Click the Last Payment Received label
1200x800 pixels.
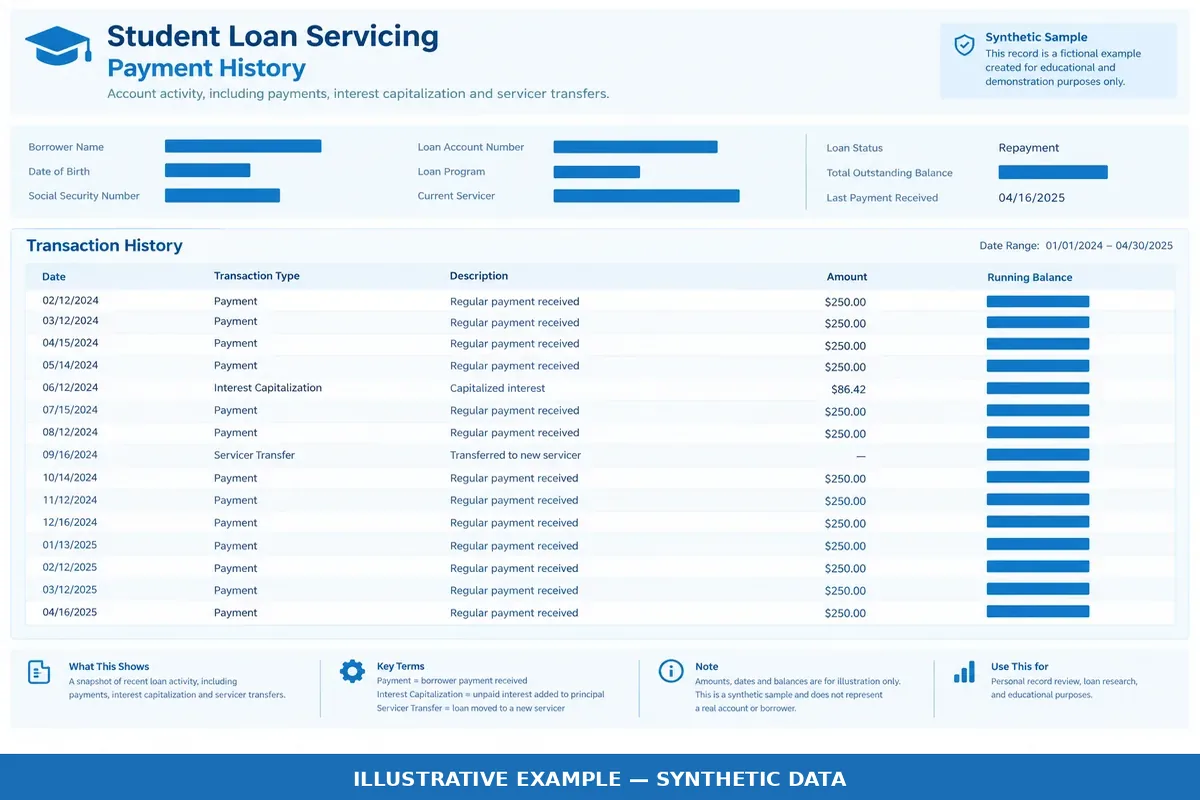coord(882,198)
